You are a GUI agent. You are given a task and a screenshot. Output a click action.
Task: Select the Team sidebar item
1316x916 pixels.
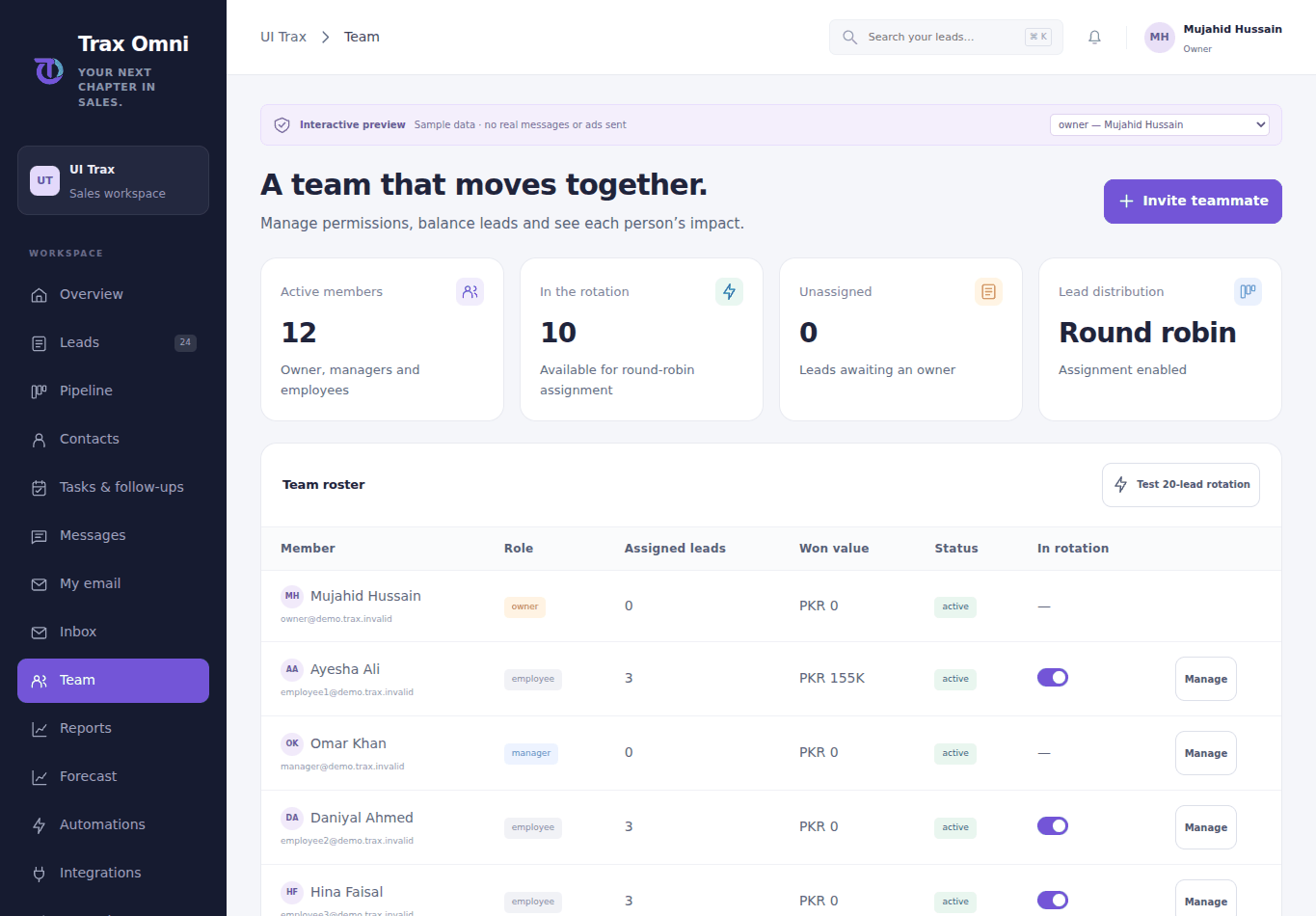click(113, 681)
